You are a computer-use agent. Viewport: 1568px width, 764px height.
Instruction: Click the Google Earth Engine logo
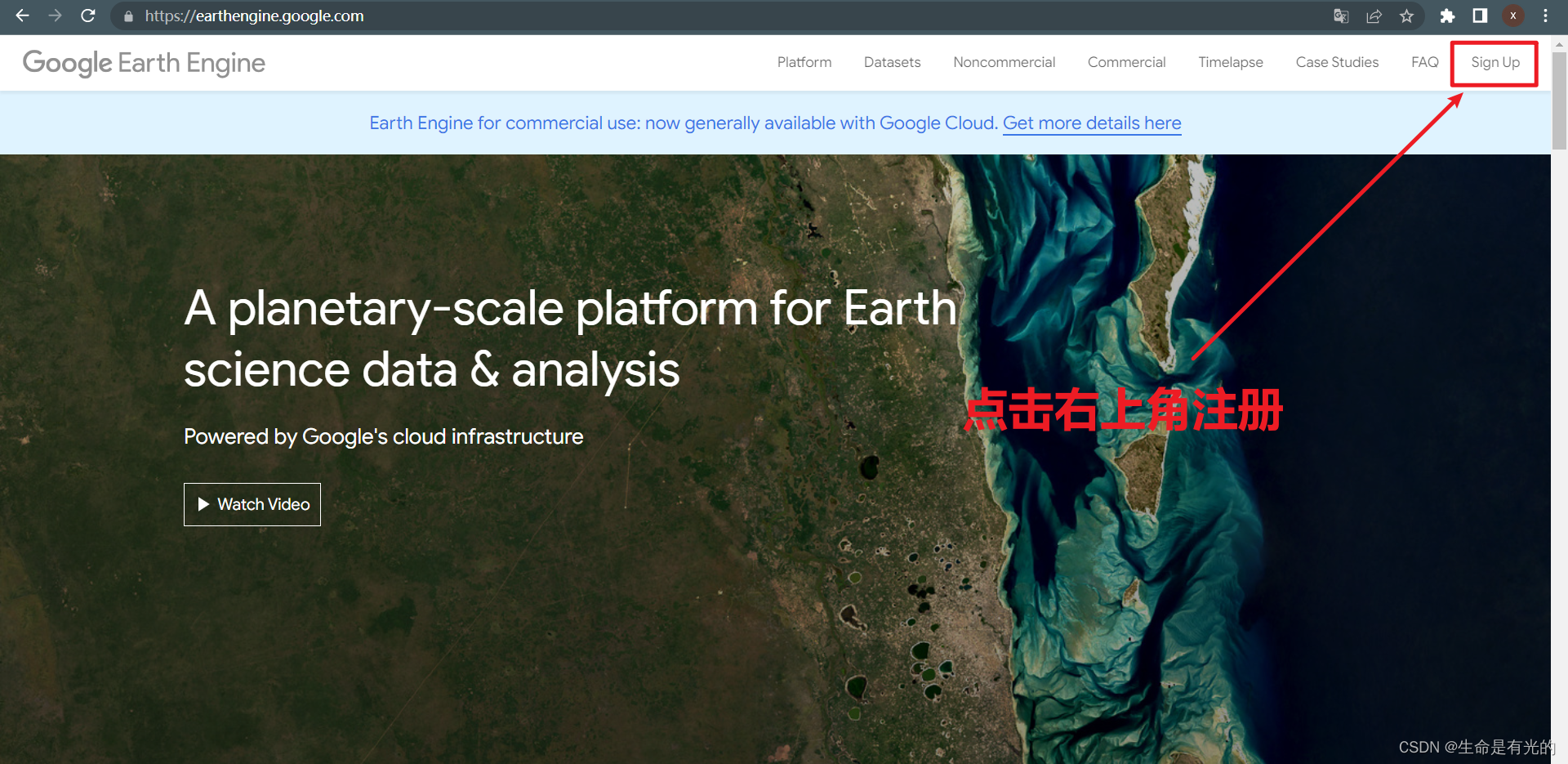tap(144, 63)
